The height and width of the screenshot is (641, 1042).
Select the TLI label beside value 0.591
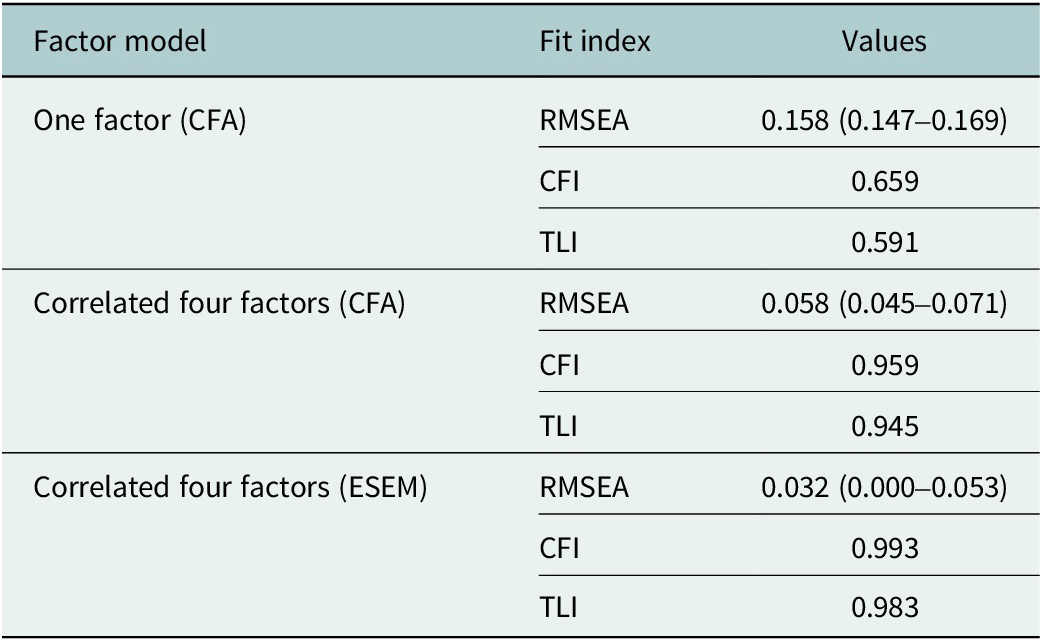(x=553, y=243)
